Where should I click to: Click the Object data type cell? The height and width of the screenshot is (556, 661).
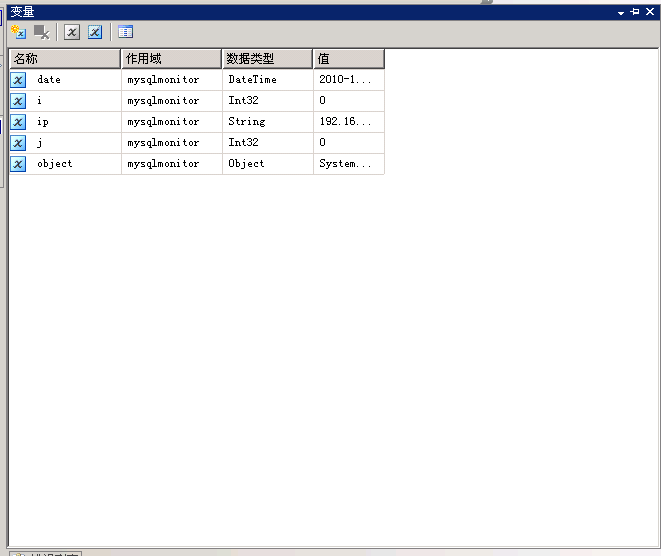pos(268,164)
